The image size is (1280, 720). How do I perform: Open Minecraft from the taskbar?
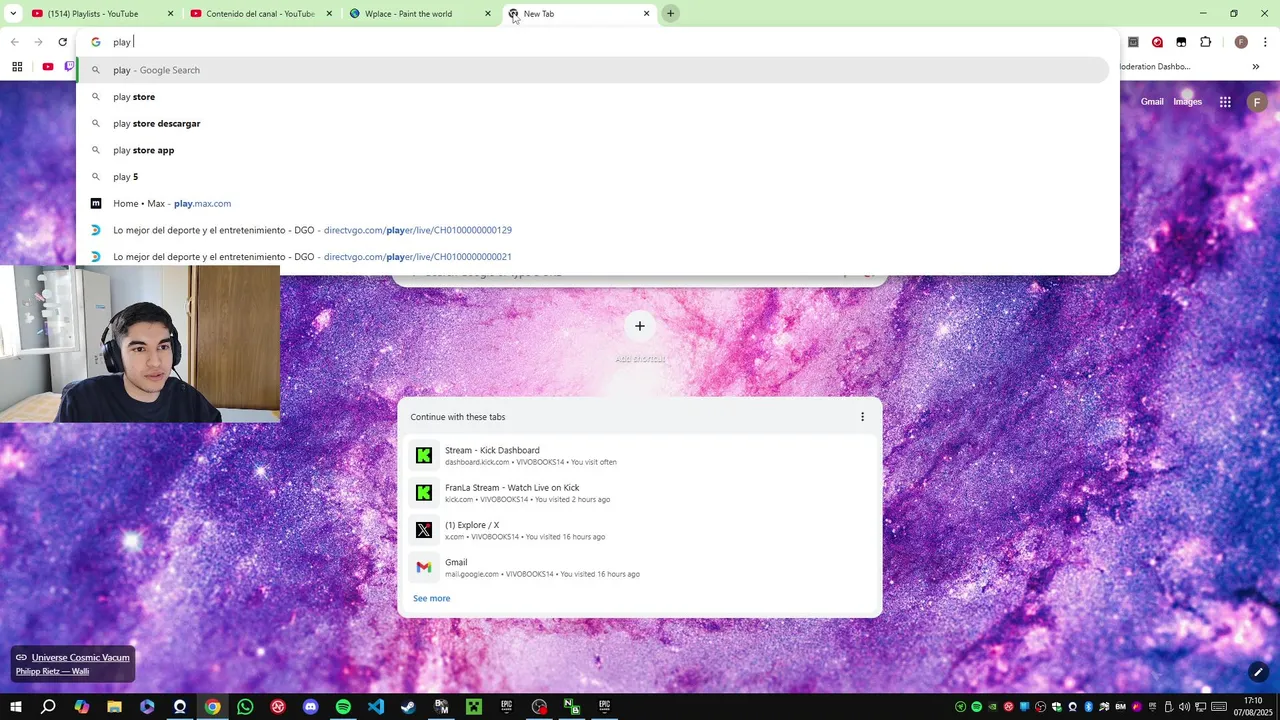474,707
